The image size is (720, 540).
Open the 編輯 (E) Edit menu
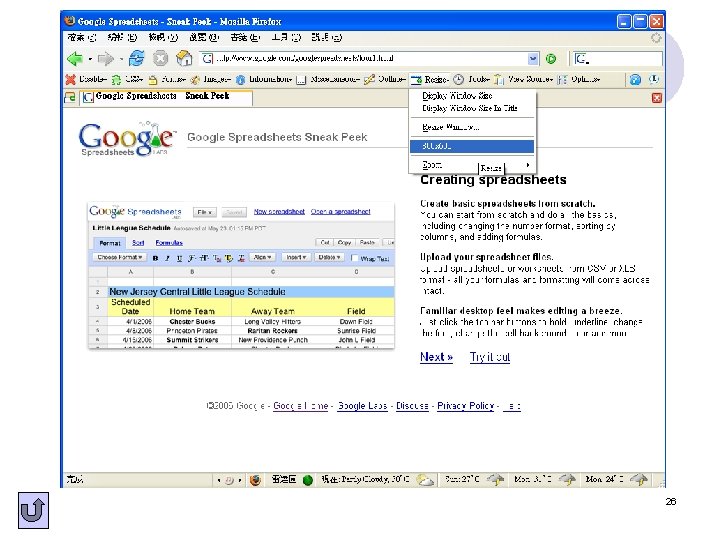click(122, 38)
